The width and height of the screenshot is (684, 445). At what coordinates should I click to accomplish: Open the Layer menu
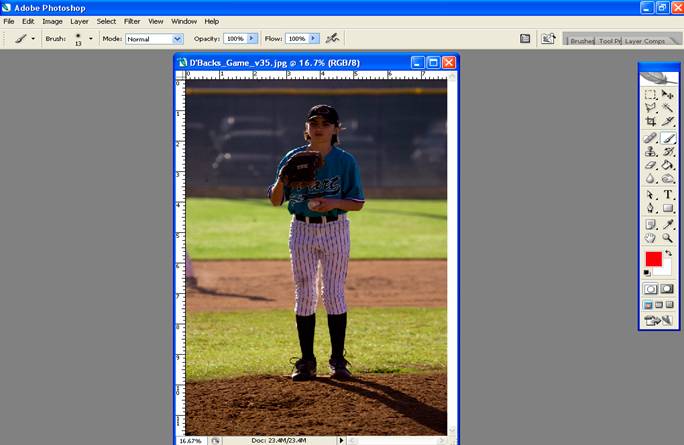click(x=79, y=21)
